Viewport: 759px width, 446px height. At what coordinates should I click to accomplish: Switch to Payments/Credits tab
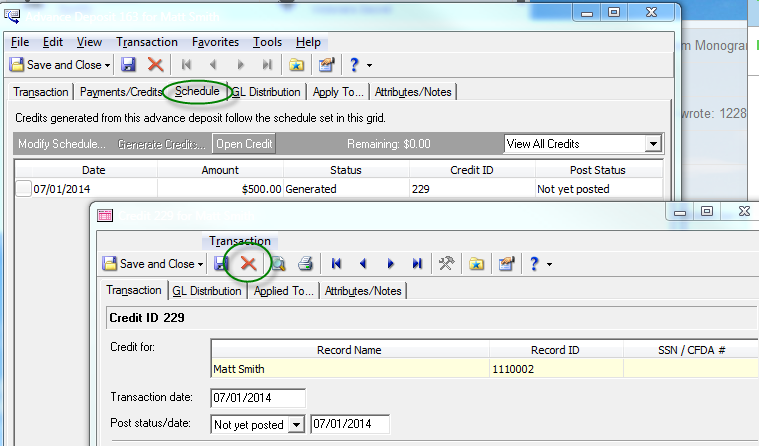pos(121,92)
